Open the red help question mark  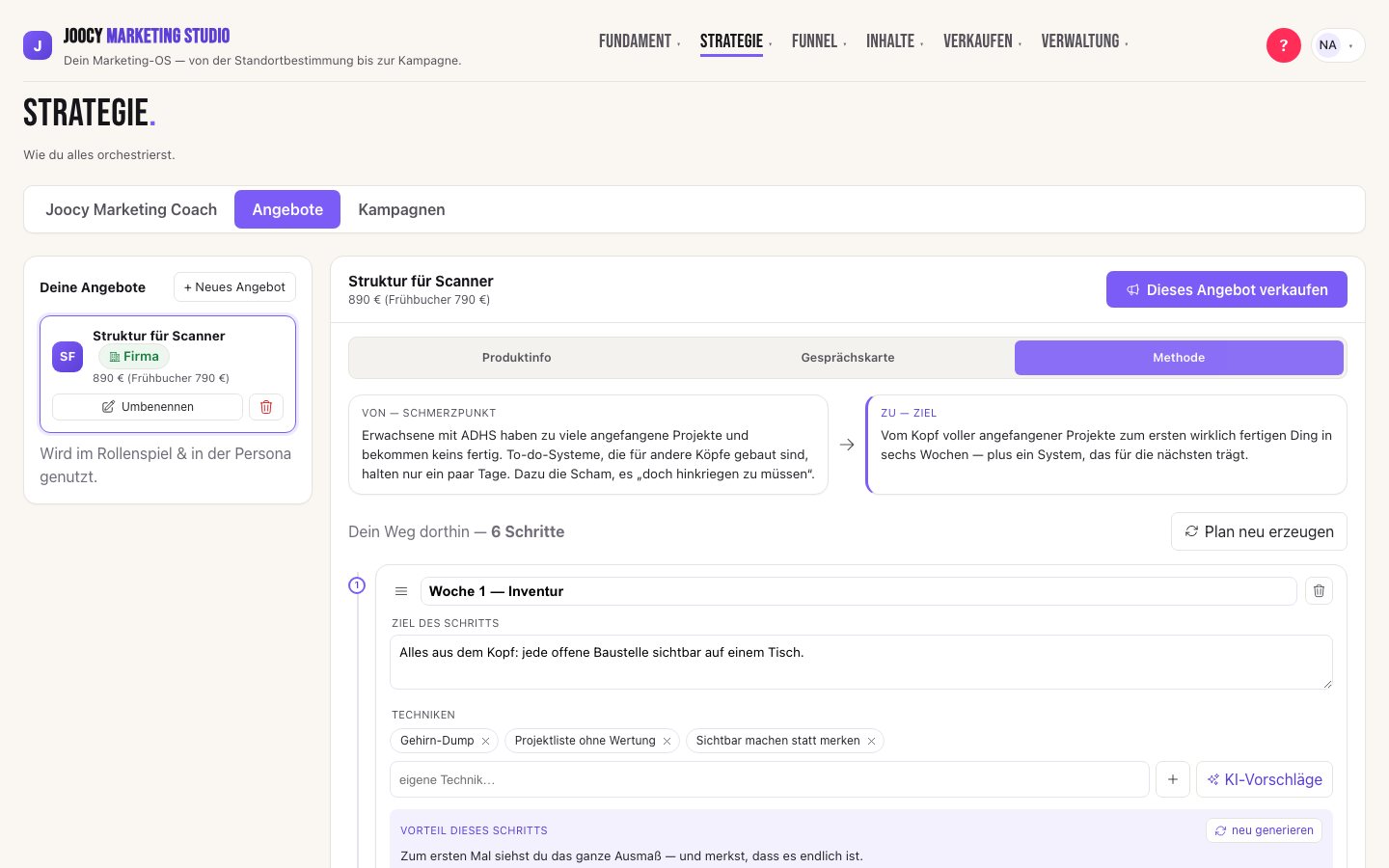1283,45
